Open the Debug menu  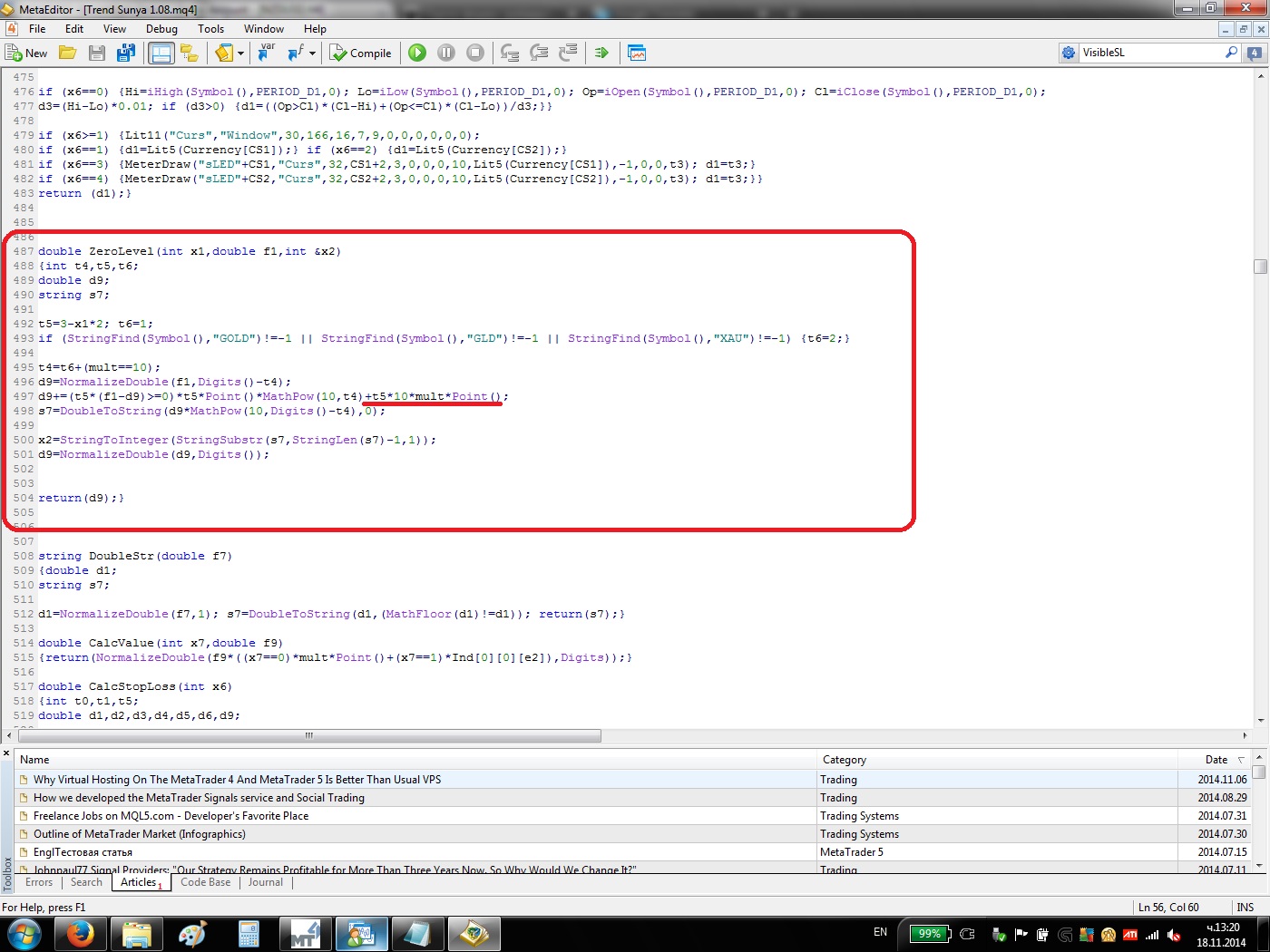click(x=161, y=29)
